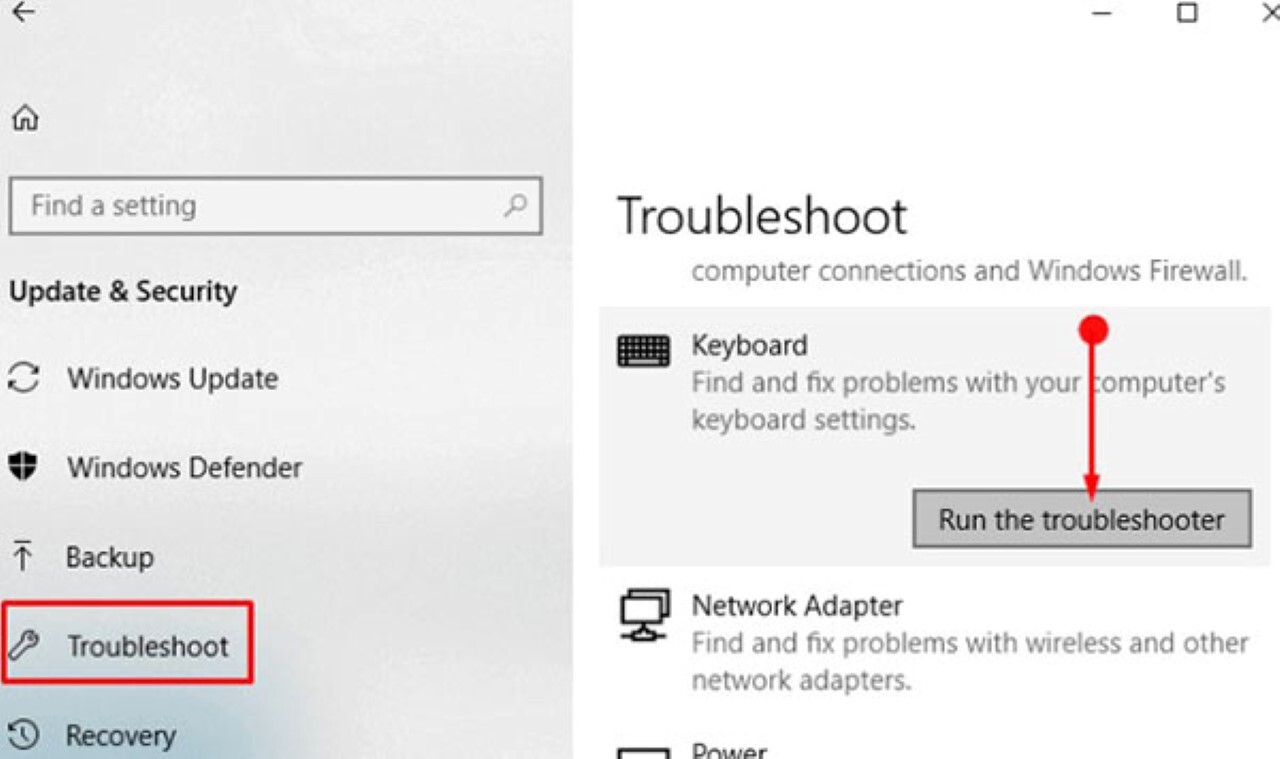Focus the Find a setting field
The width and height of the screenshot is (1280, 759).
276,206
